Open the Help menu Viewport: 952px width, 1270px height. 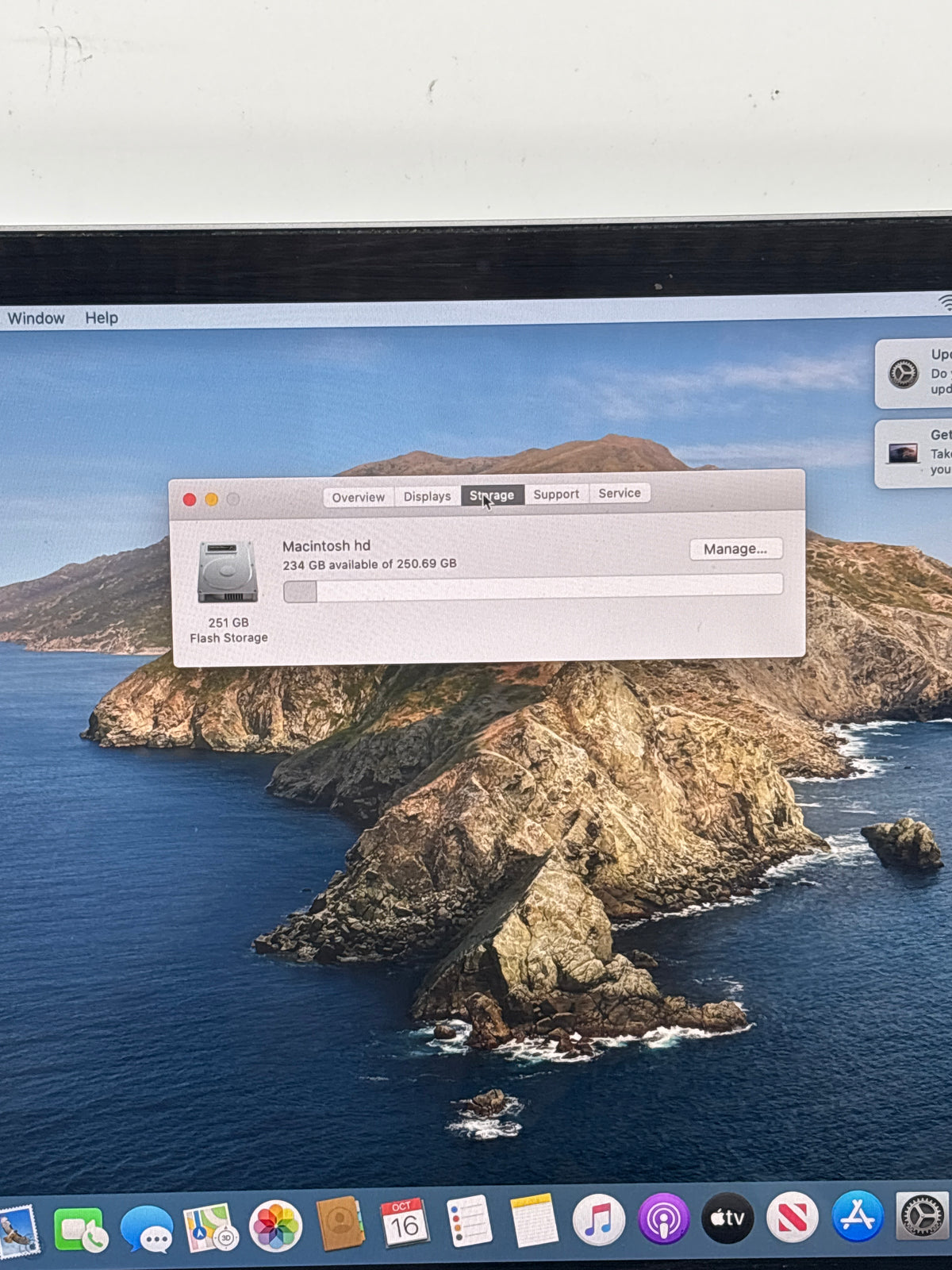[x=102, y=317]
